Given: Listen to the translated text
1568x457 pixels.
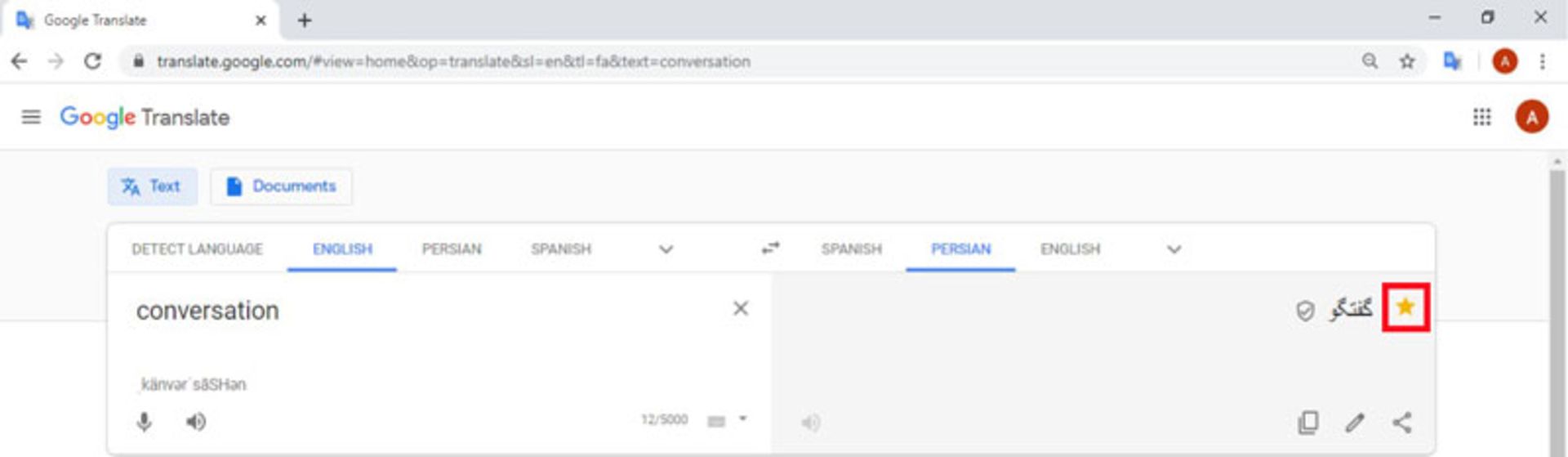Looking at the screenshot, I should click(x=810, y=423).
